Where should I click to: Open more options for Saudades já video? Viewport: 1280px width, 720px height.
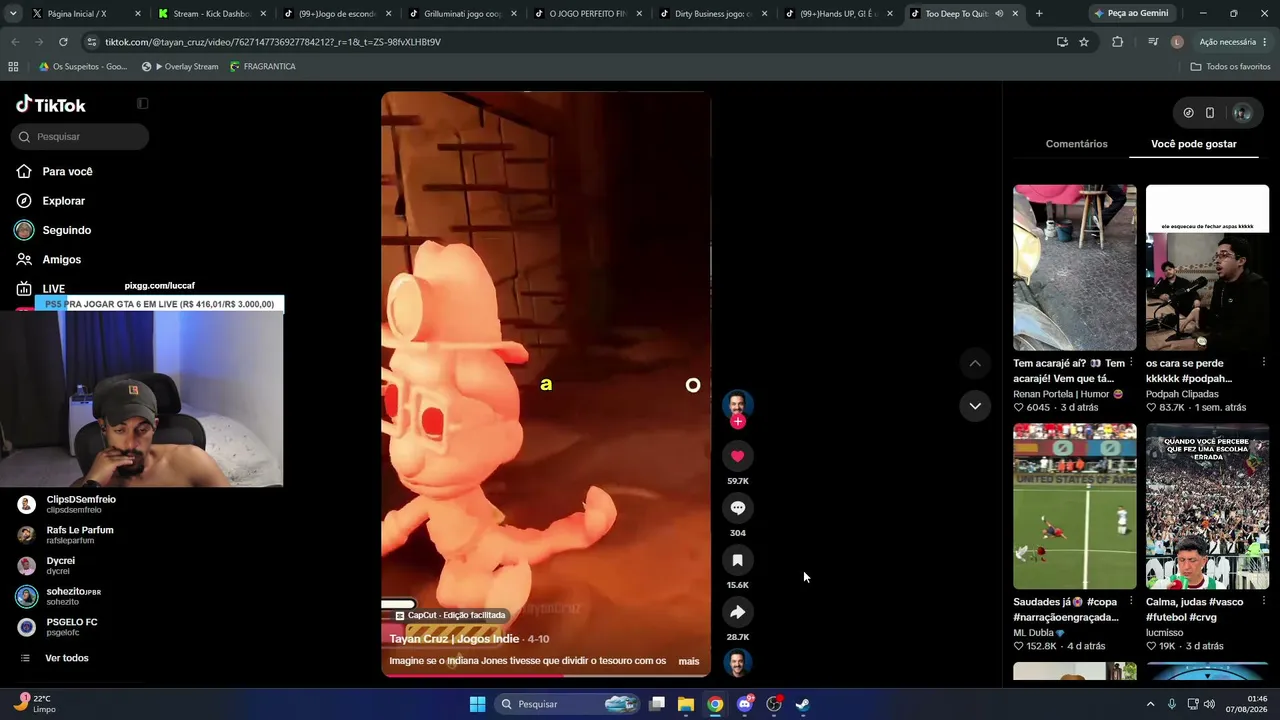pos(1131,602)
